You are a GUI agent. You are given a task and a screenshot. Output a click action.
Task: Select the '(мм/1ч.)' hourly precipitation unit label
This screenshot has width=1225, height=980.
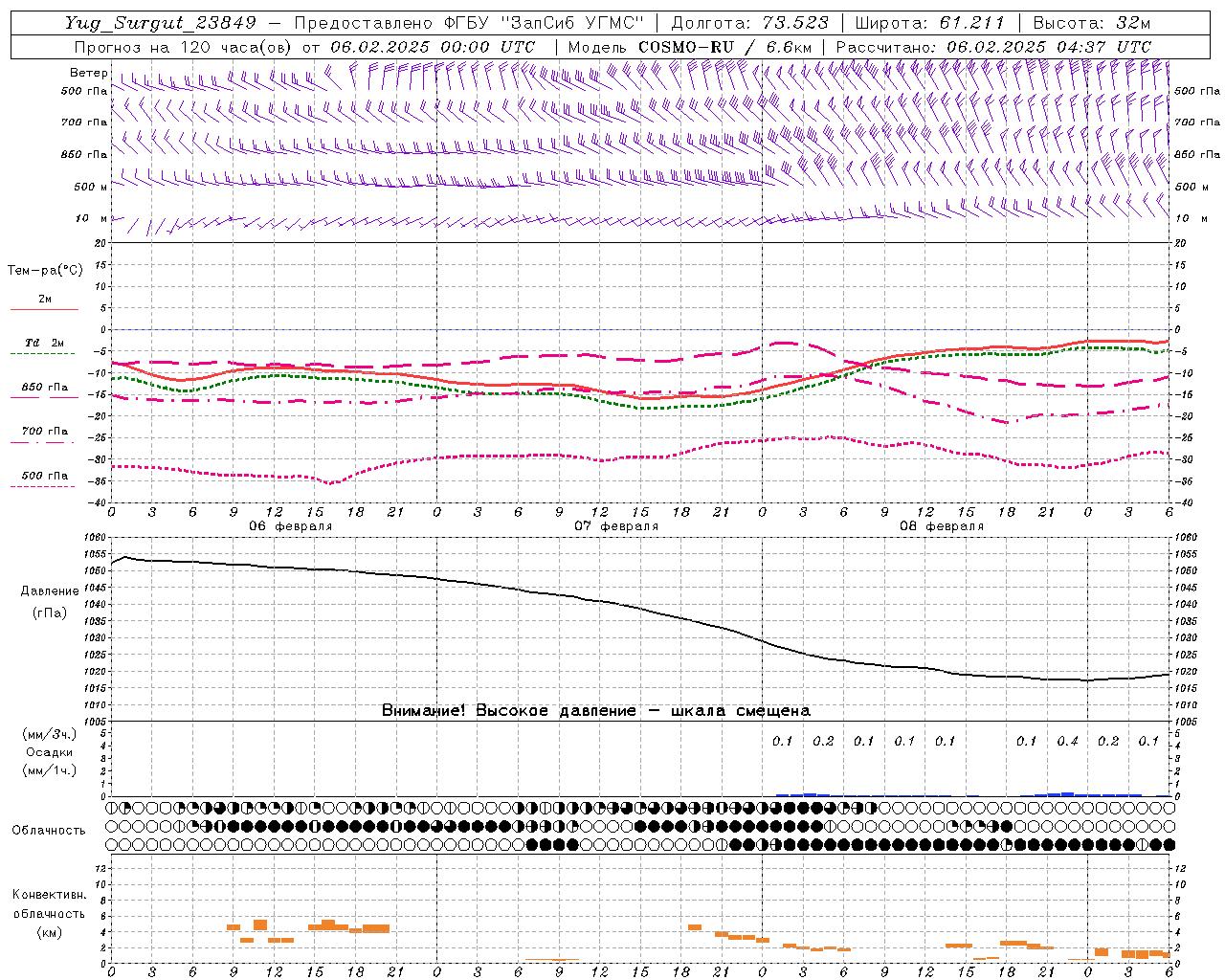(x=50, y=770)
